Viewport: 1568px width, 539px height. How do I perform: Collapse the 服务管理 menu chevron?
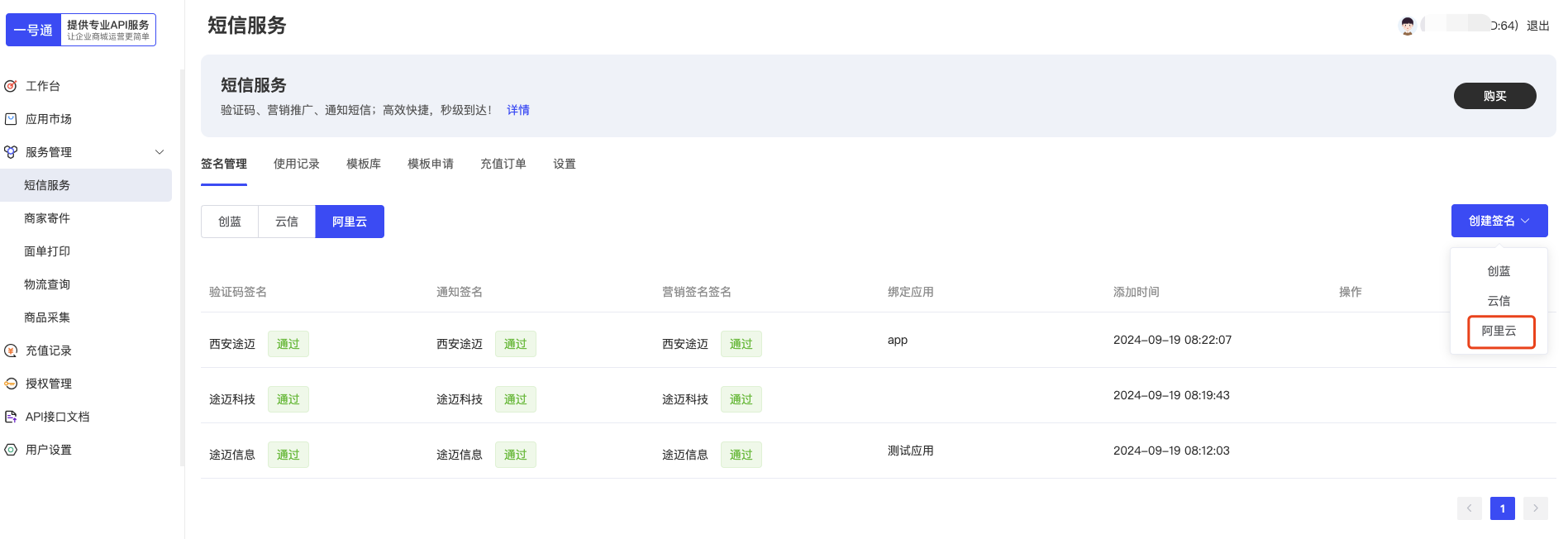point(160,152)
